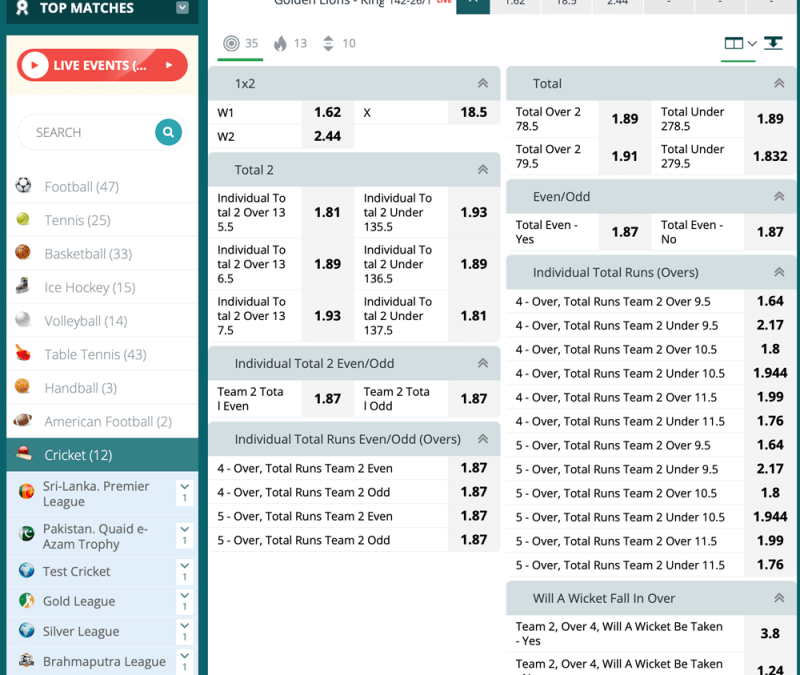This screenshot has height=675, width=800.
Task: Open Brahmaputra League in cricket list
Action: pos(104,661)
